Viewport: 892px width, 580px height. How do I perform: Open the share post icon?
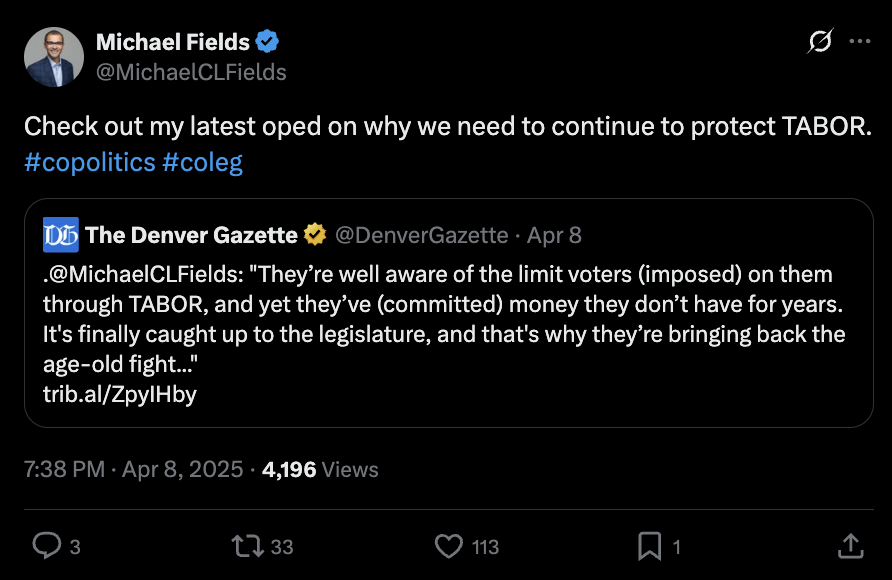tap(849, 545)
